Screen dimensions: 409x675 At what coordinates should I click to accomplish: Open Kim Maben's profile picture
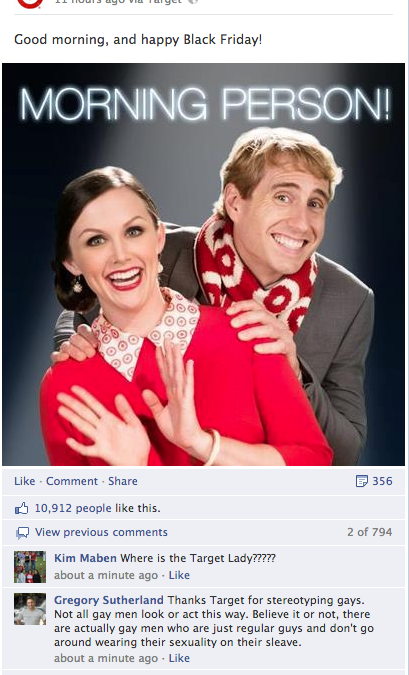tap(30, 567)
